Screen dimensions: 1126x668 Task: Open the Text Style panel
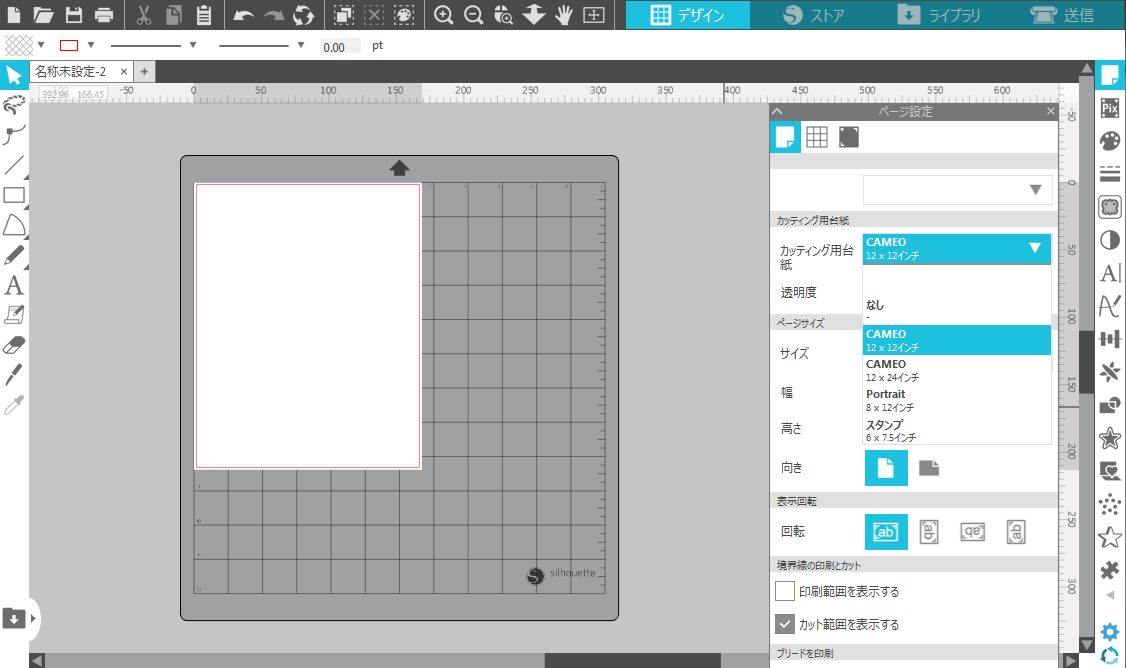pos(1109,273)
